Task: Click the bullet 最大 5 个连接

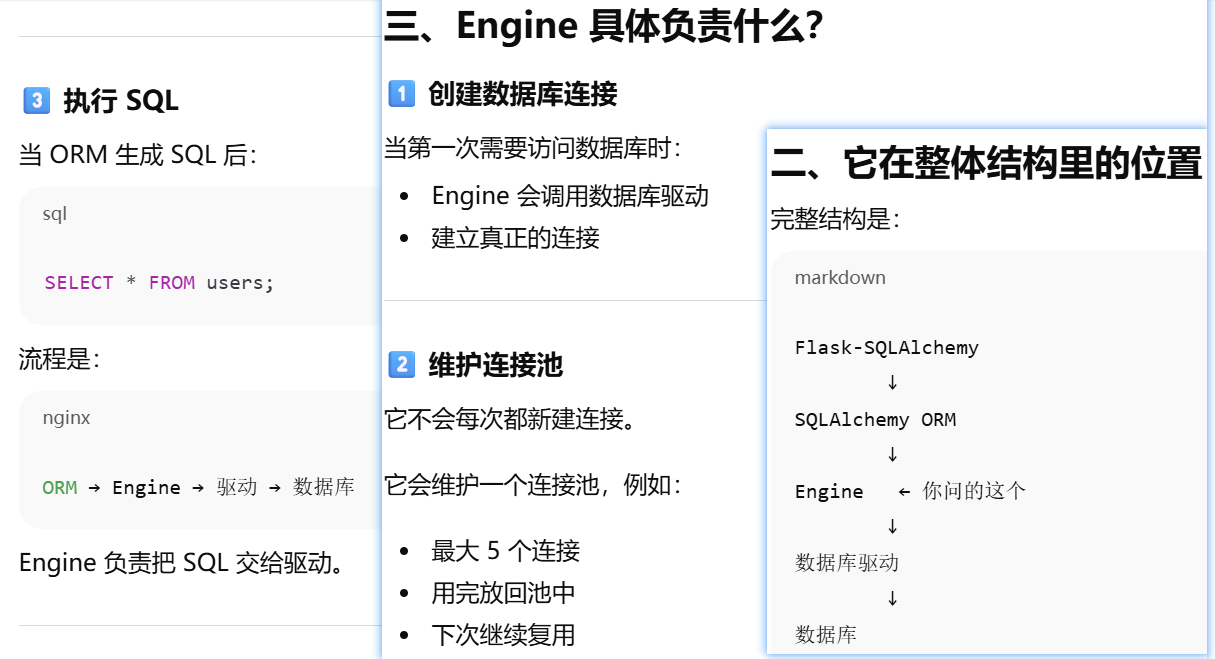Action: tap(505, 551)
